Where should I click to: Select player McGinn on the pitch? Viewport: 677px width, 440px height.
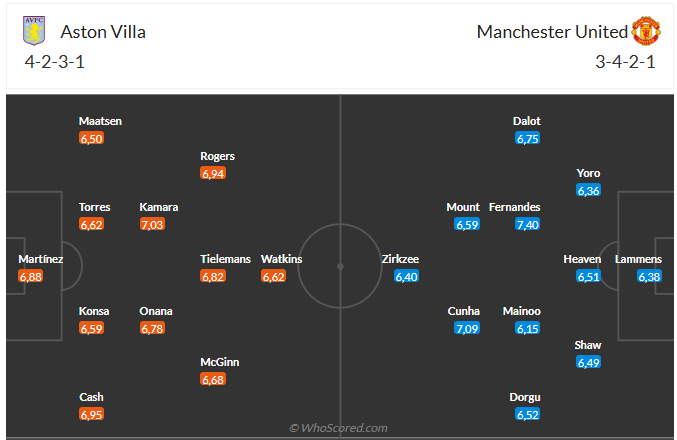pyautogui.click(x=220, y=362)
